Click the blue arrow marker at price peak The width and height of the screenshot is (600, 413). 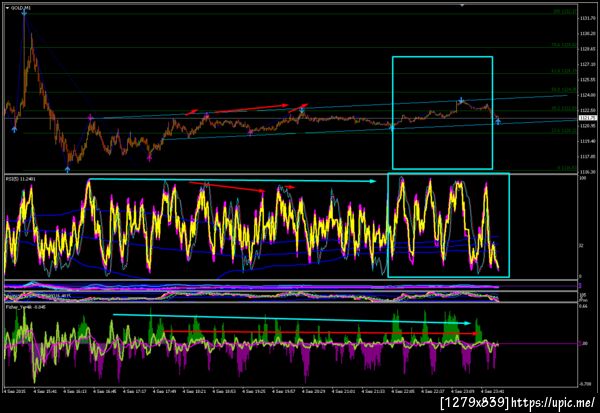point(24,13)
